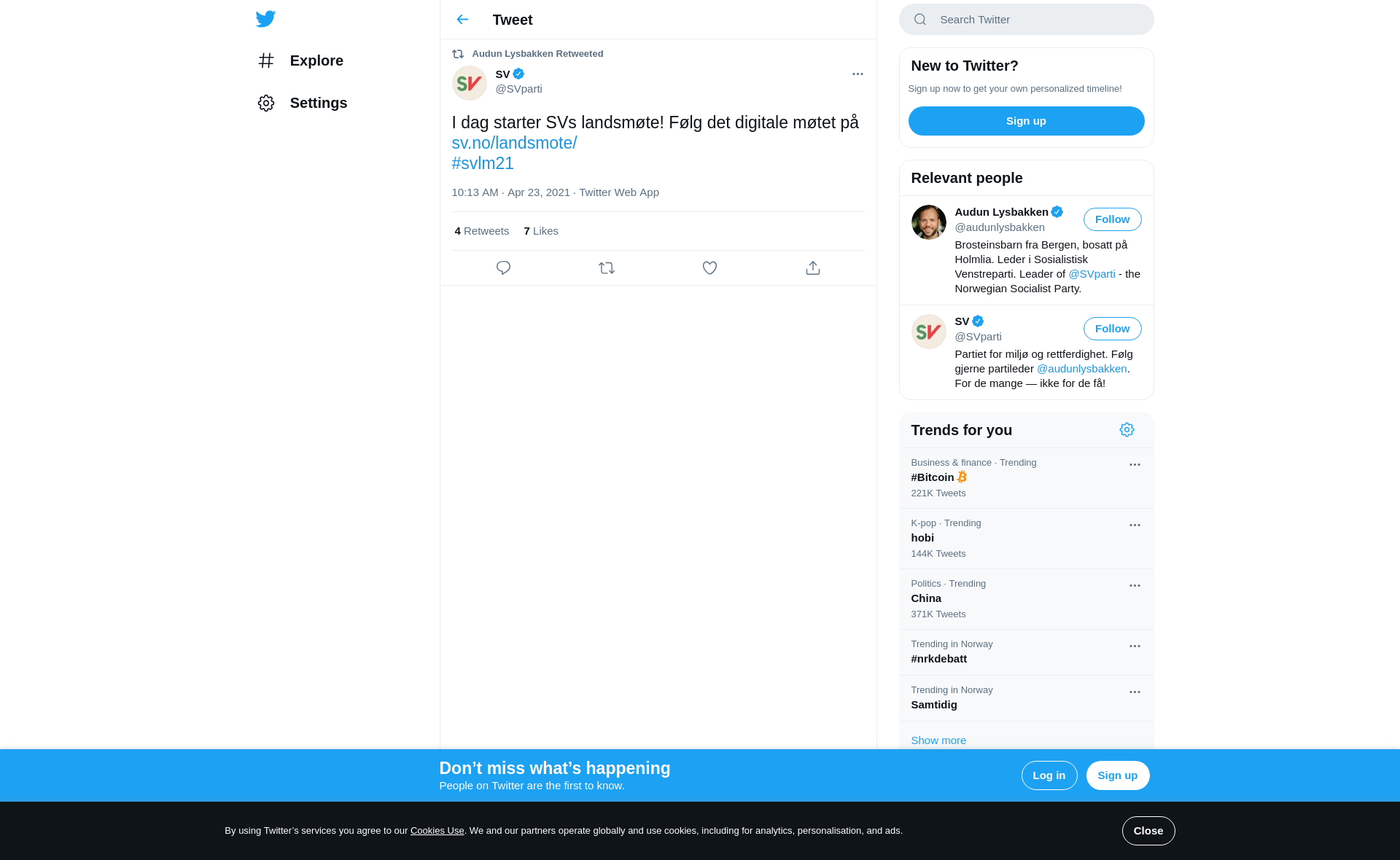Click Audun Lysbakken's verified badge
This screenshot has height=860, width=1400.
pos(1057,212)
